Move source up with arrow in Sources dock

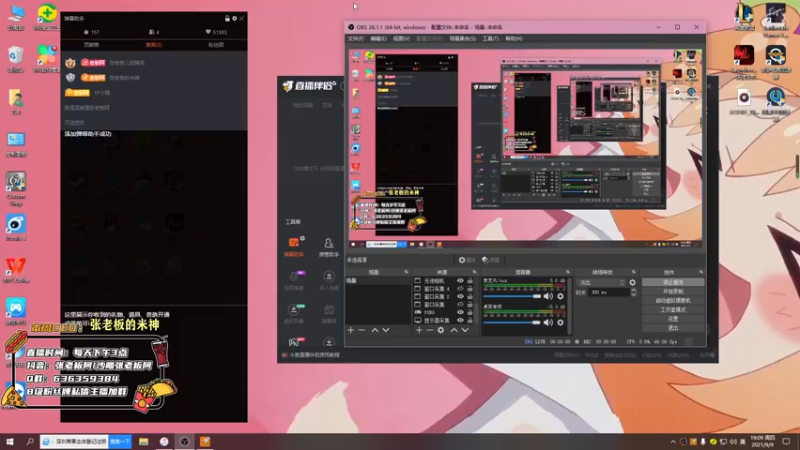point(454,330)
